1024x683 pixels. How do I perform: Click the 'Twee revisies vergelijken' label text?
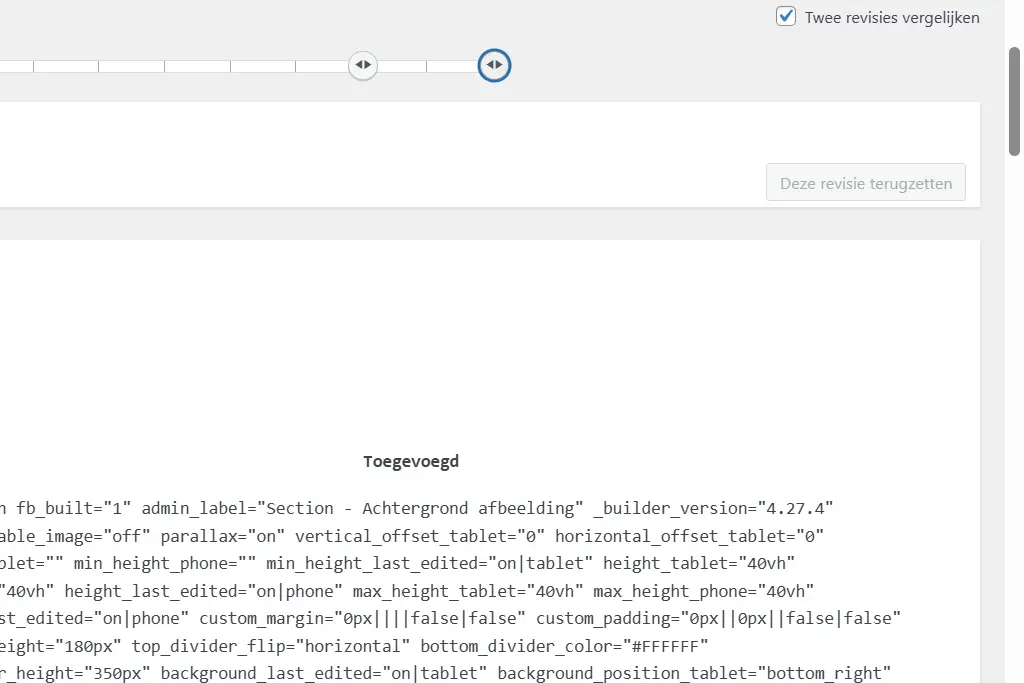891,18
